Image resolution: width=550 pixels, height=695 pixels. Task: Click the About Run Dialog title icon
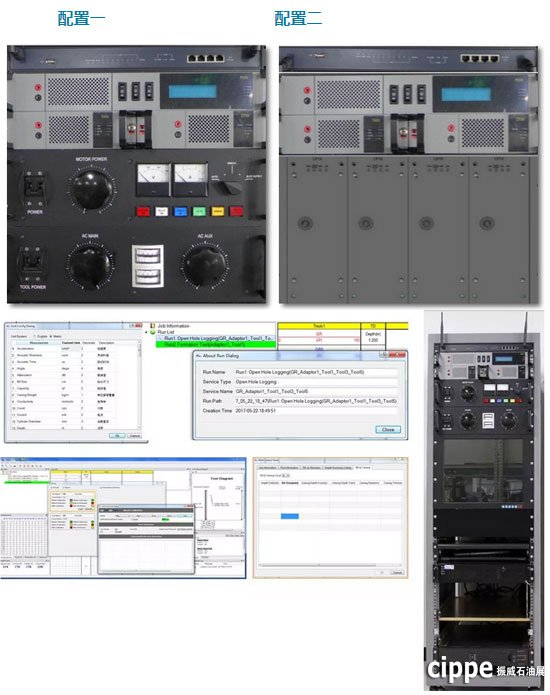tap(199, 355)
